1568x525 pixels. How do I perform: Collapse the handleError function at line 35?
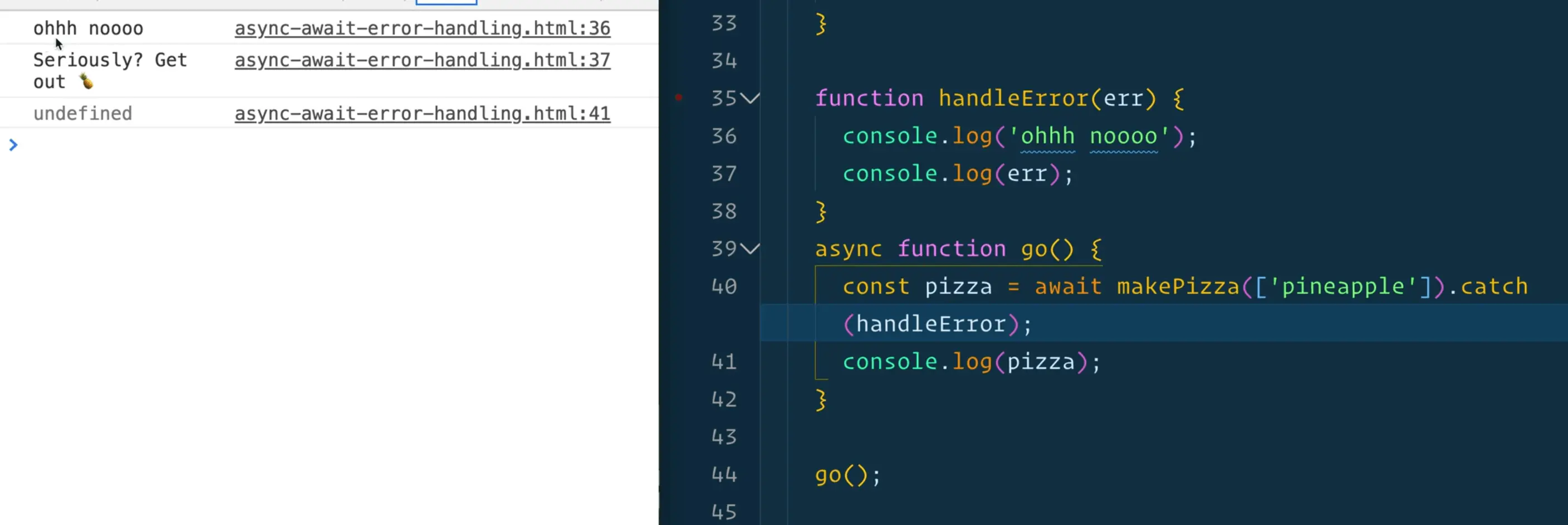(x=751, y=98)
